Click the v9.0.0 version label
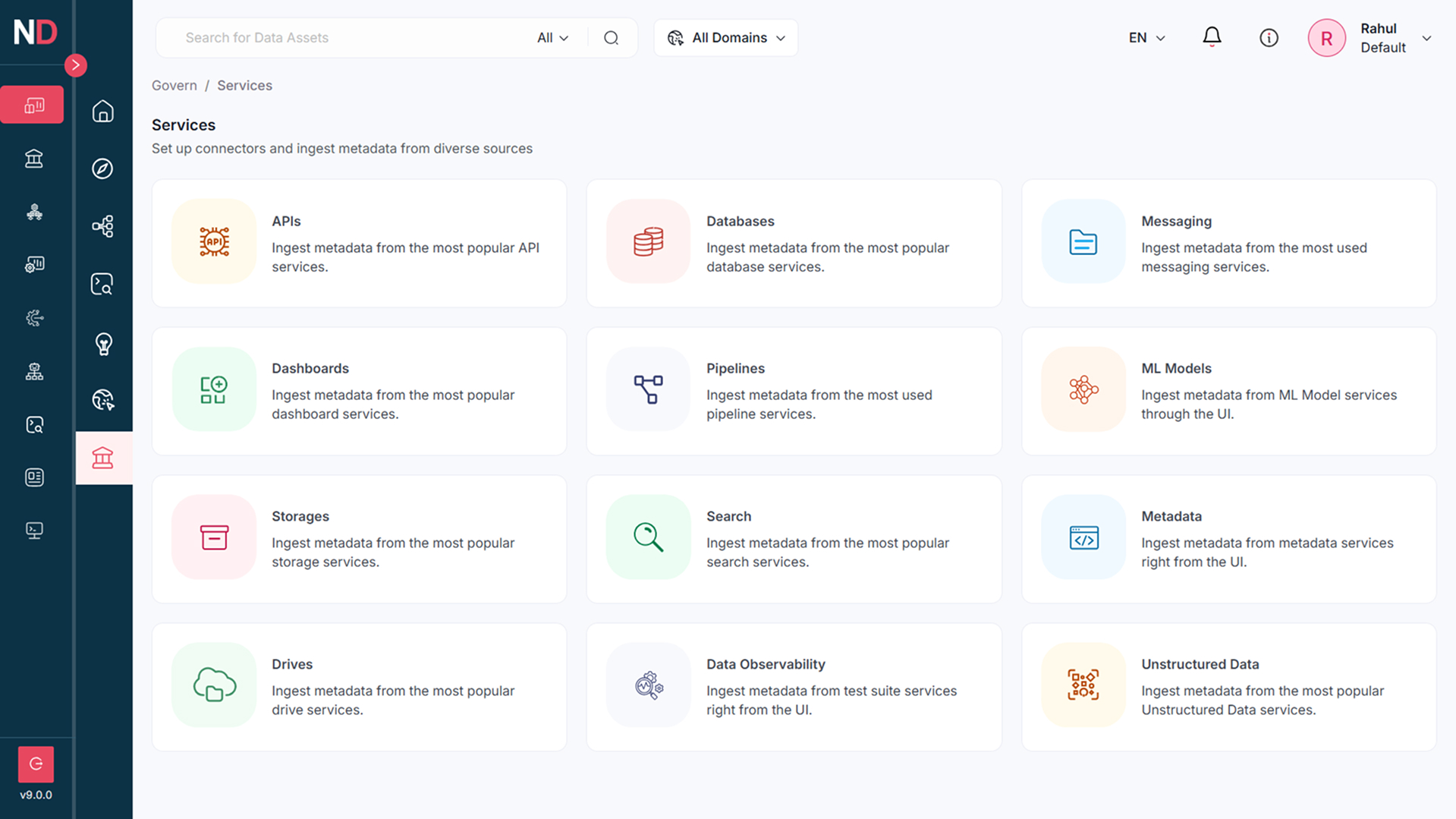This screenshot has width=1456, height=819. 36,795
